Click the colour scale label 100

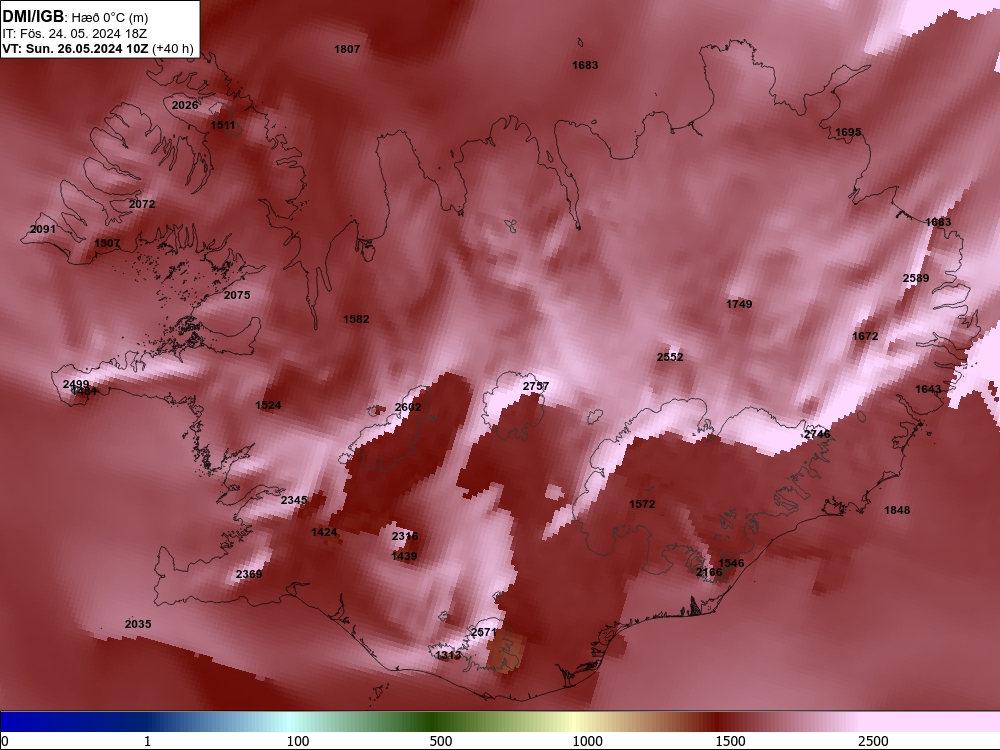pyautogui.click(x=298, y=741)
